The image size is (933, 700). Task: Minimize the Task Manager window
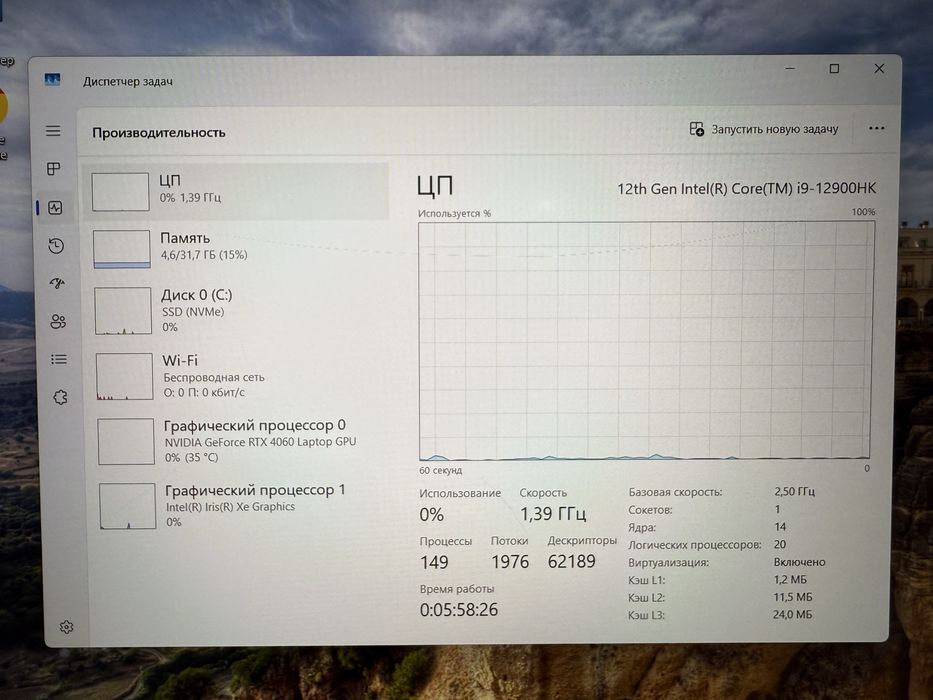pos(790,68)
